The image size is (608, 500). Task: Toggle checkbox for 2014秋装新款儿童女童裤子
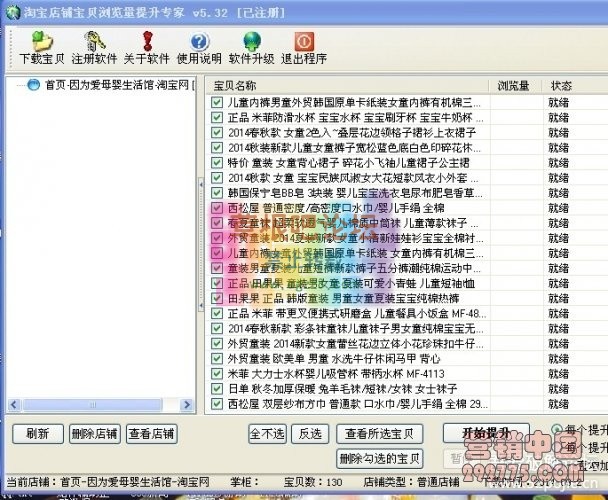coord(217,148)
